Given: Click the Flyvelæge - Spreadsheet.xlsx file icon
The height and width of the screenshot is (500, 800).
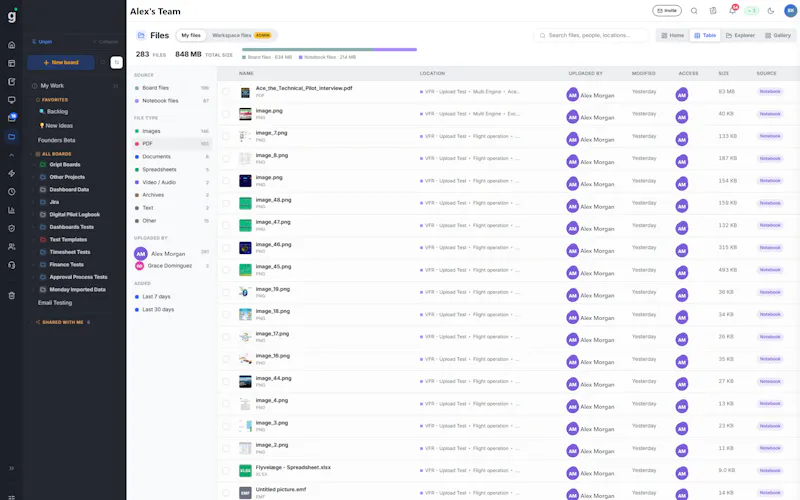Looking at the screenshot, I should click(x=245, y=470).
